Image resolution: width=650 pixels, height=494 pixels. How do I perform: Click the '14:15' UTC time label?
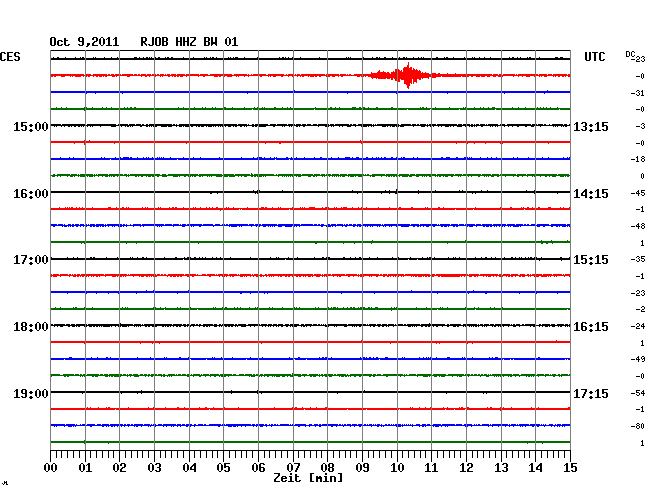coord(591,194)
